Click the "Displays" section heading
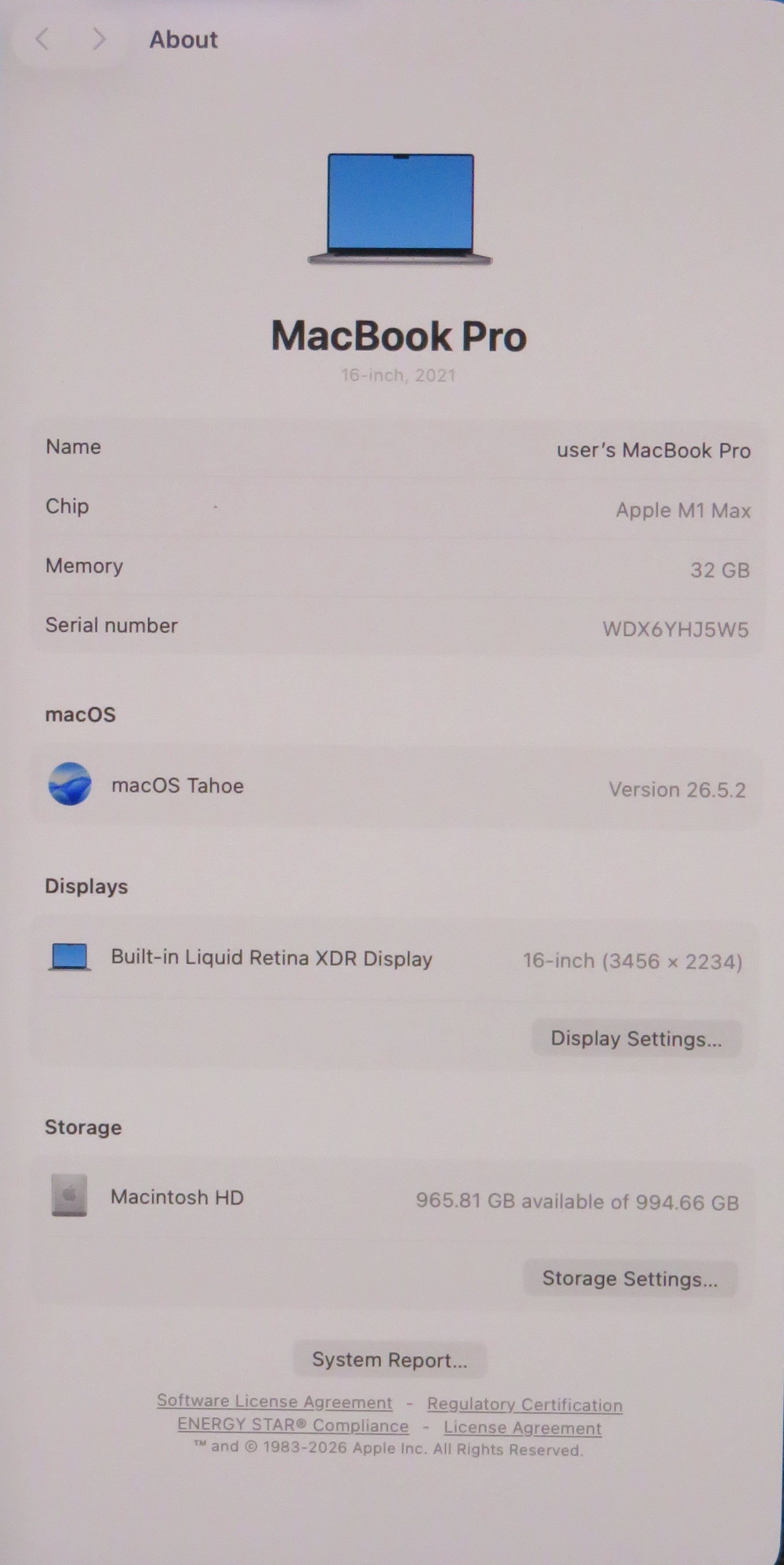This screenshot has height=1565, width=784. (x=86, y=887)
